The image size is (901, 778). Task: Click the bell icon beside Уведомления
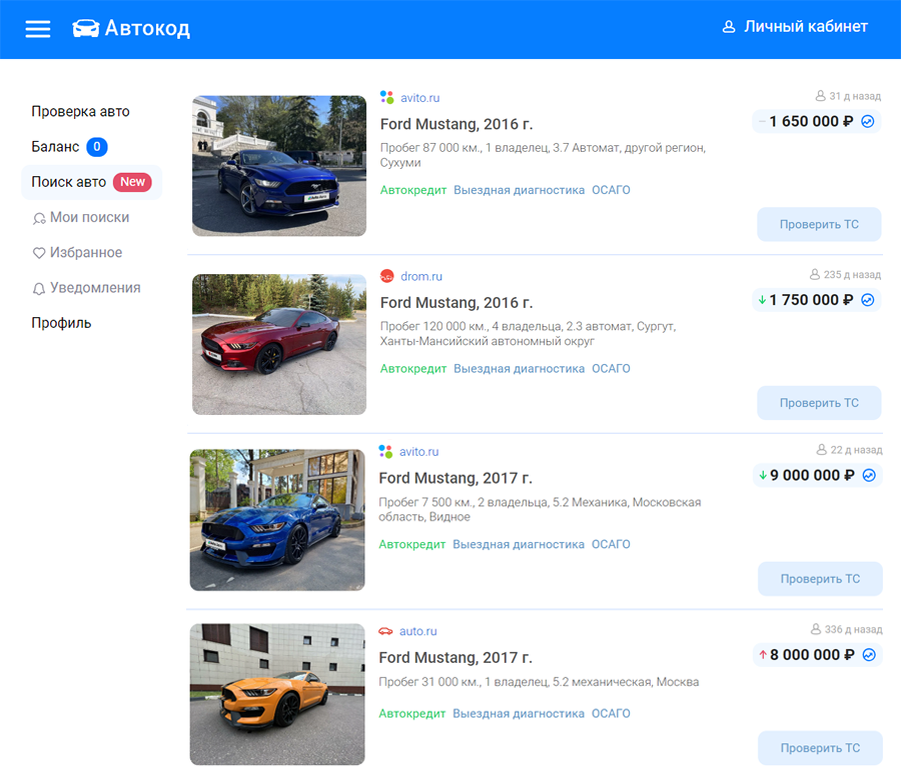(39, 288)
